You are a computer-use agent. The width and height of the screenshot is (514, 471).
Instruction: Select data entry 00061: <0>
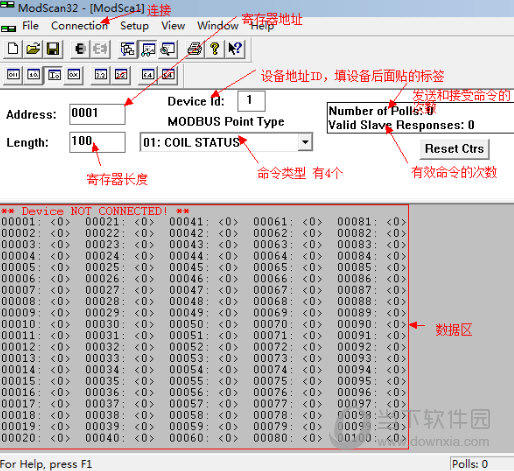coord(288,222)
